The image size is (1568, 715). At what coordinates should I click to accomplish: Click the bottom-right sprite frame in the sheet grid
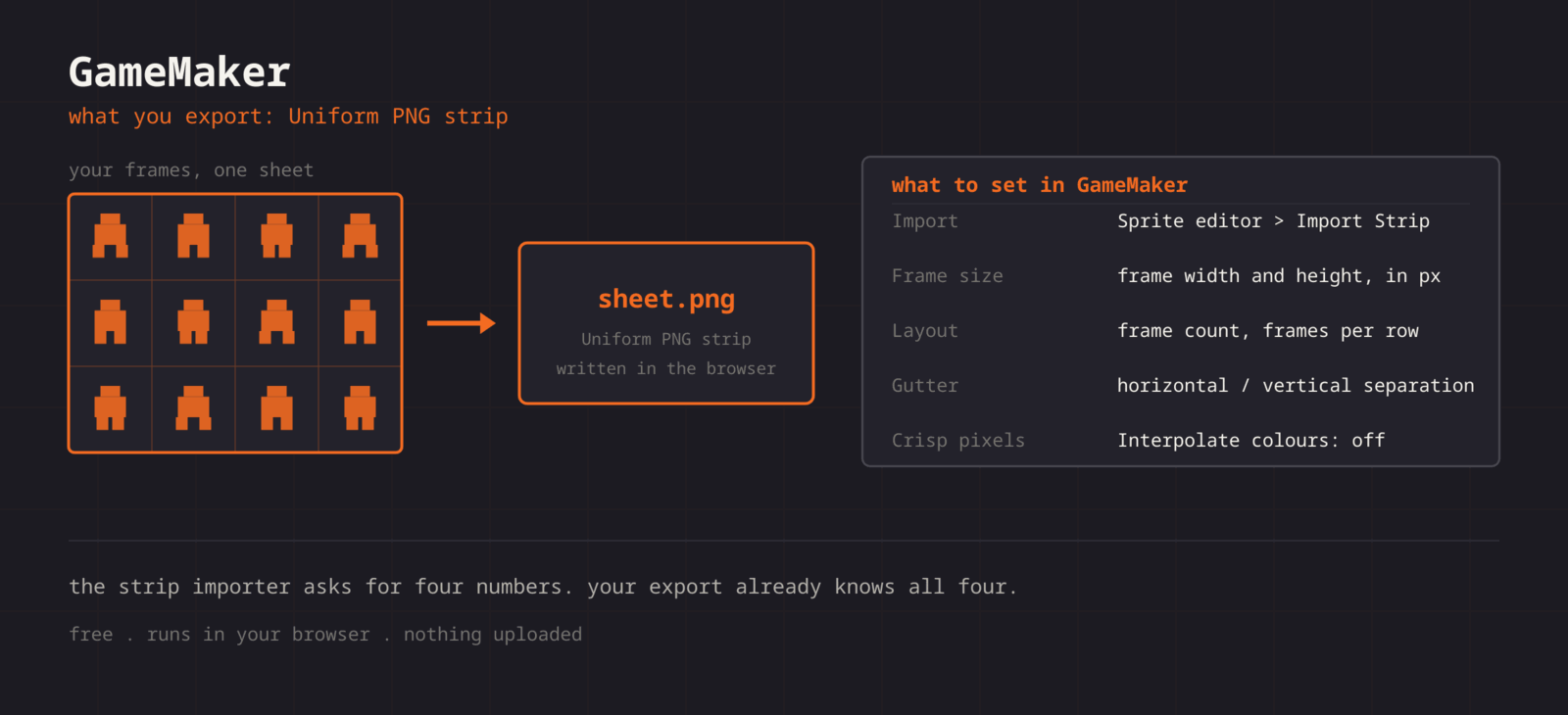360,408
